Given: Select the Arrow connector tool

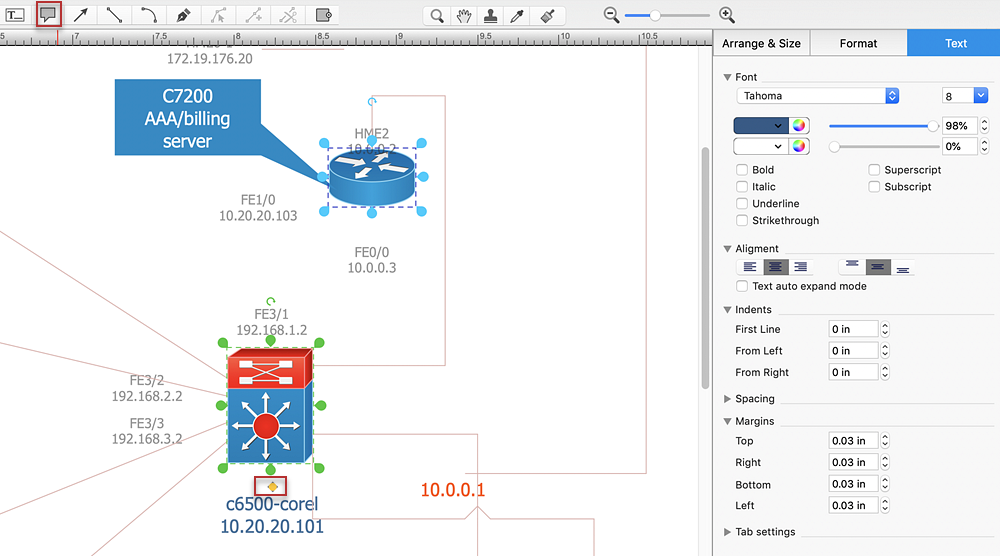Looking at the screenshot, I should pyautogui.click(x=81, y=15).
